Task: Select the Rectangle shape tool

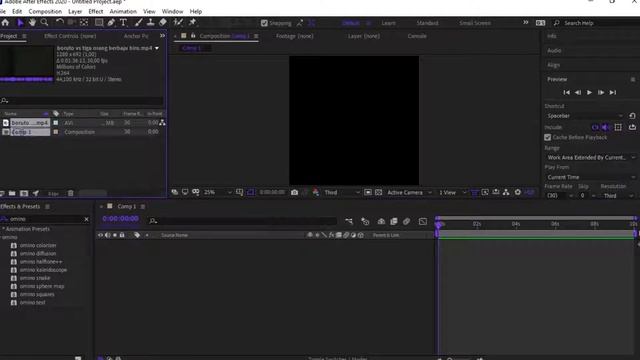Action: (x=99, y=22)
